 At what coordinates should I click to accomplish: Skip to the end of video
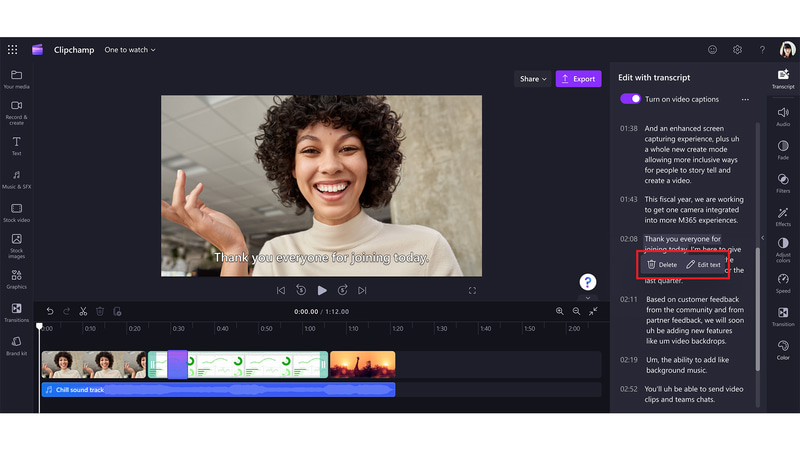click(362, 290)
